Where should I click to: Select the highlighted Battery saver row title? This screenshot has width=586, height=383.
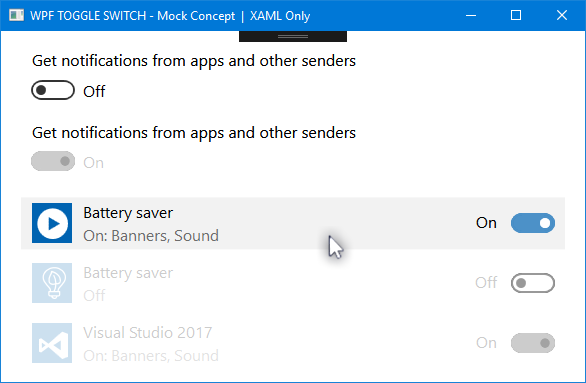click(x=128, y=213)
